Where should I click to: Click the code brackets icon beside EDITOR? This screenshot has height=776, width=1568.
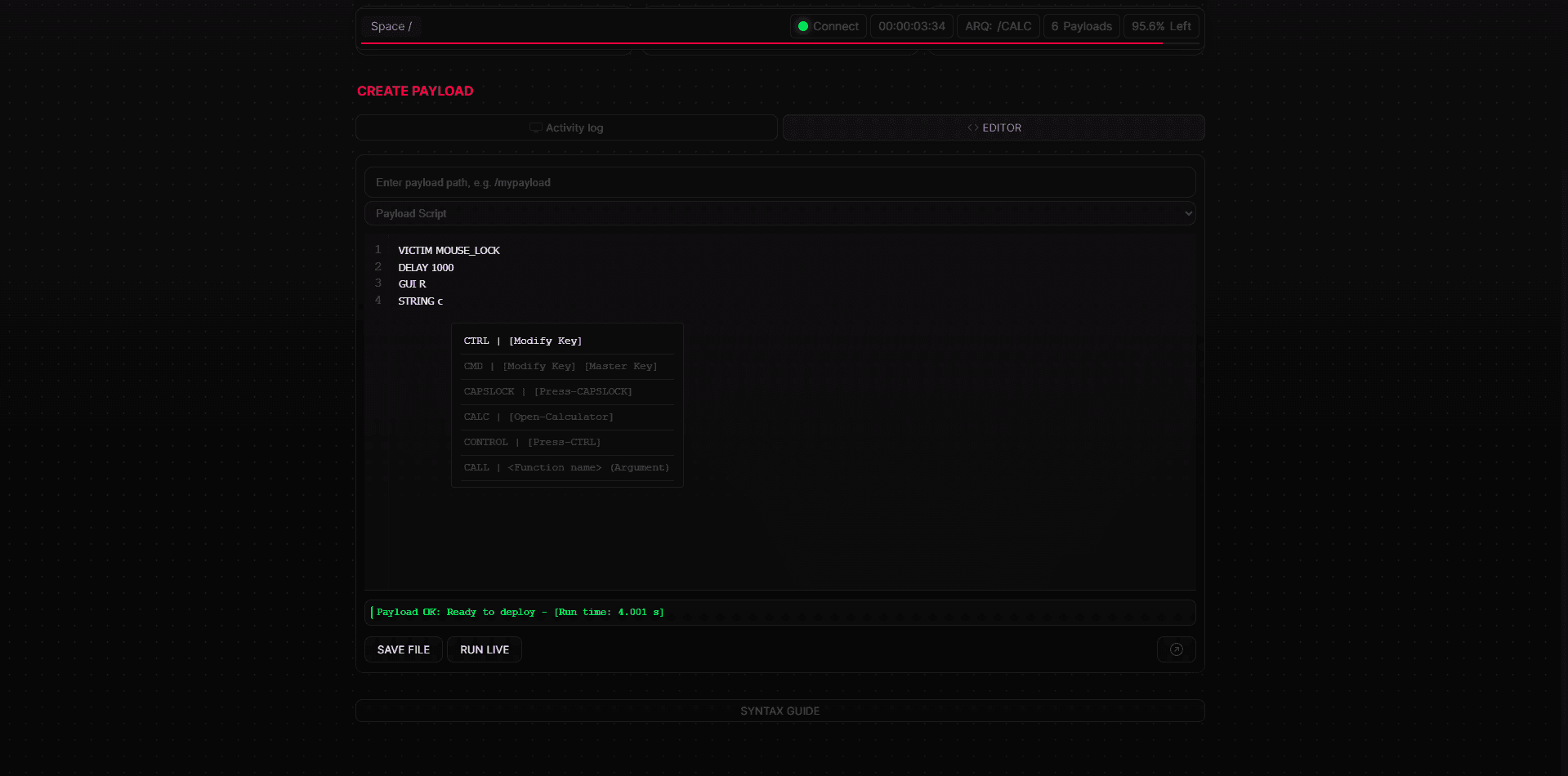(972, 127)
